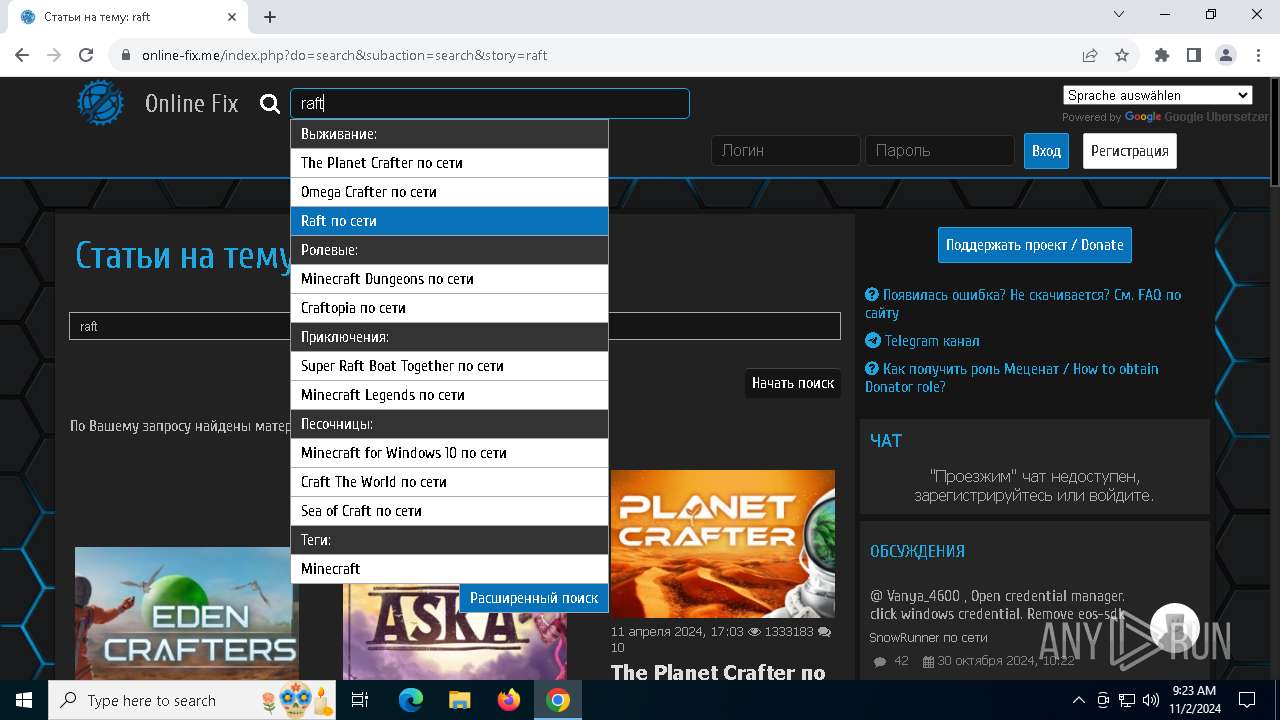This screenshot has height=720, width=1280.
Task: Open Task View in taskbar
Action: tap(360, 700)
